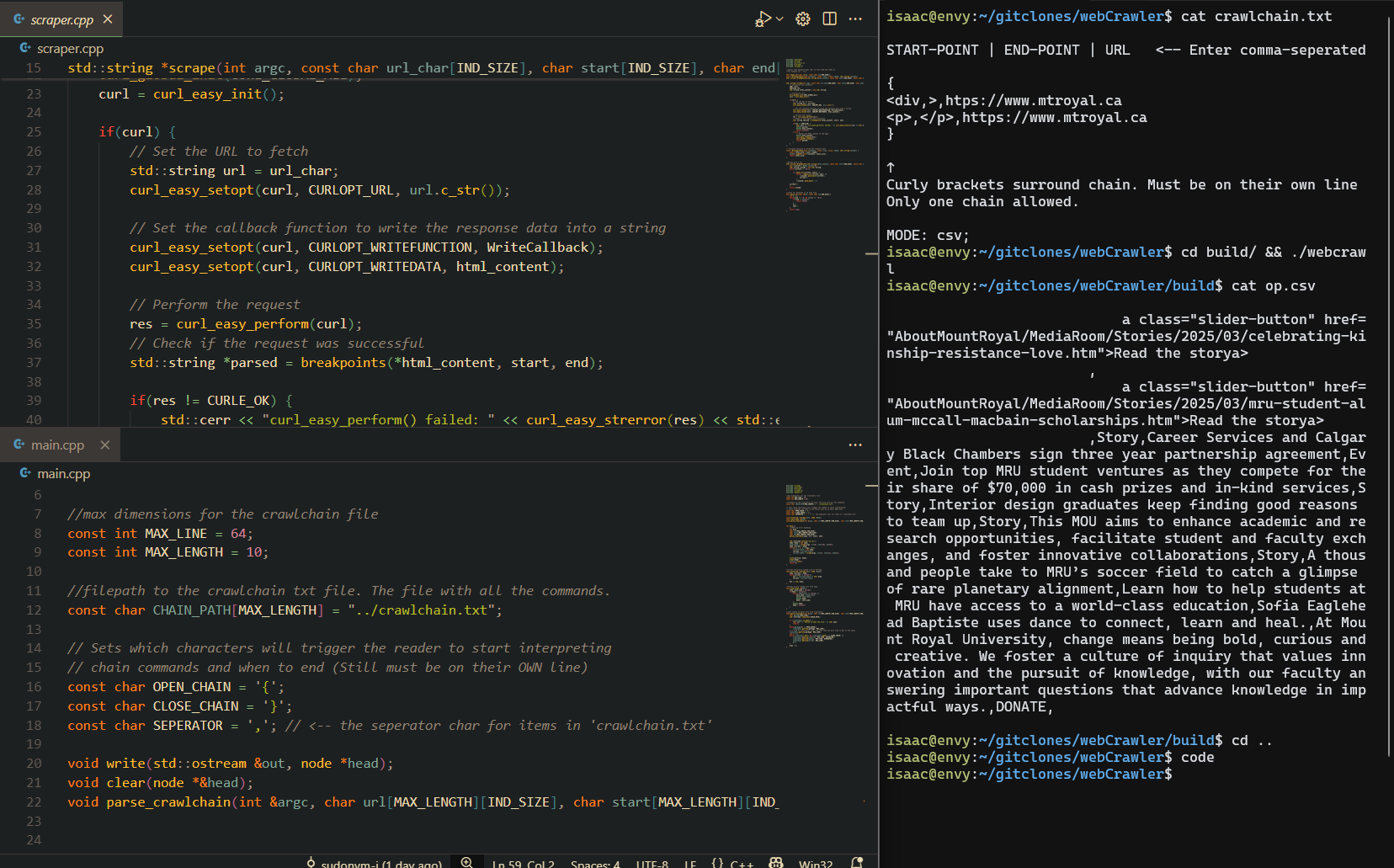
Task: Click the '<div,>,htps://www.mtroyal.ca' terminal line
Action: 1003,101
